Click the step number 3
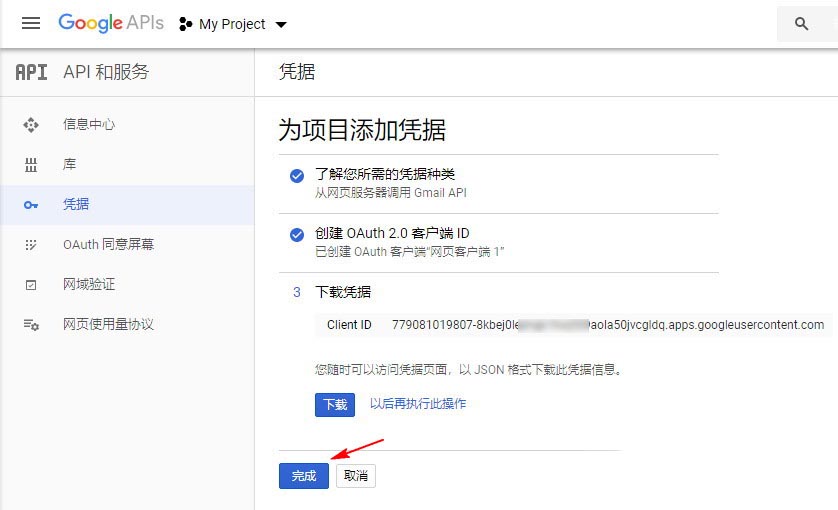 point(297,292)
